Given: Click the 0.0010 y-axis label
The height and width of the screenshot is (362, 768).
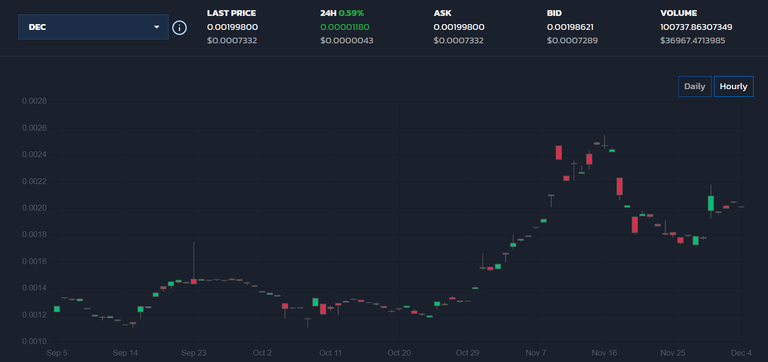Looking at the screenshot, I should click(34, 341).
